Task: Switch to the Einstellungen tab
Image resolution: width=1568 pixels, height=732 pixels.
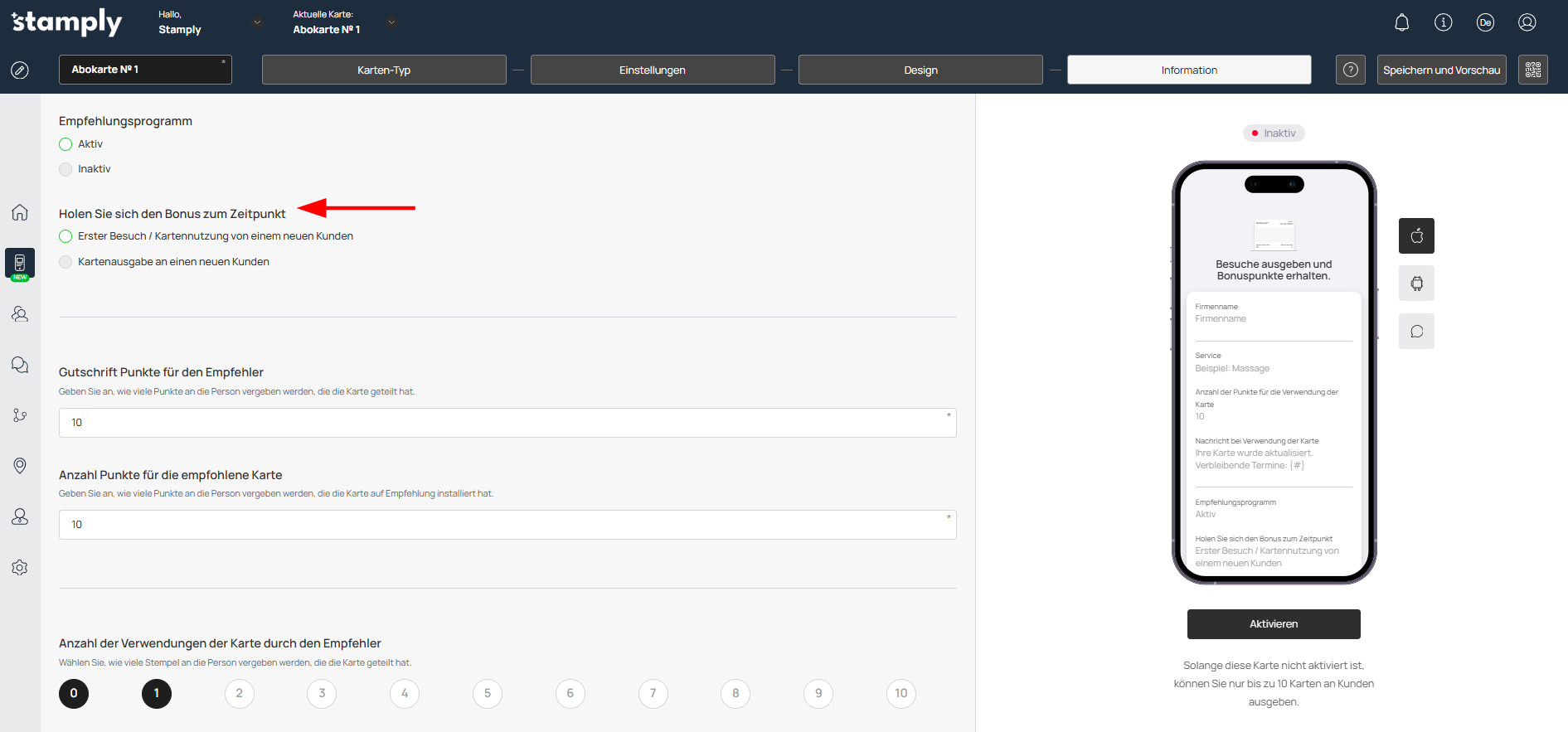Action: 652,70
